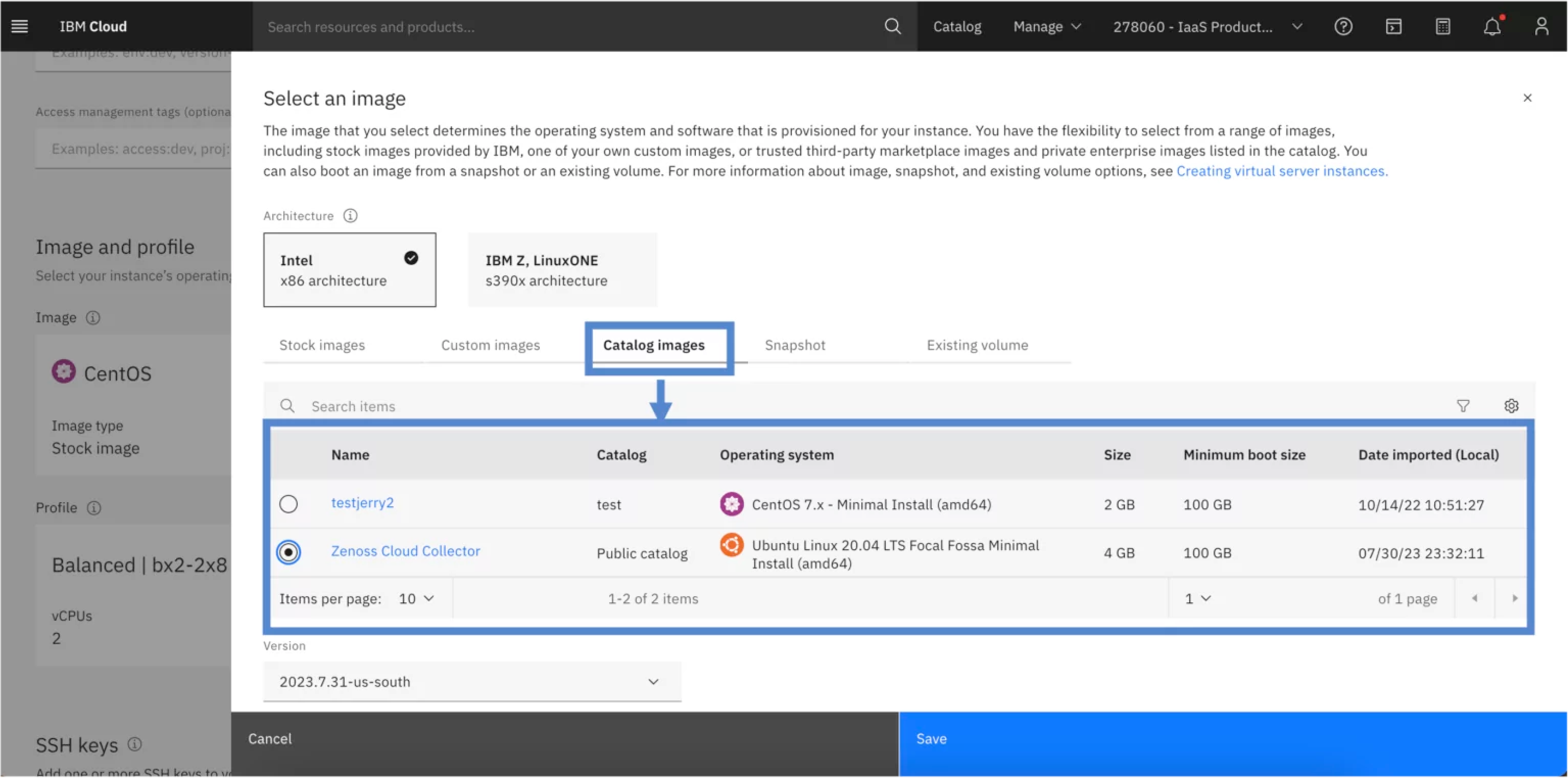Click date cell 07/30/23 23:32:11

point(1420,552)
